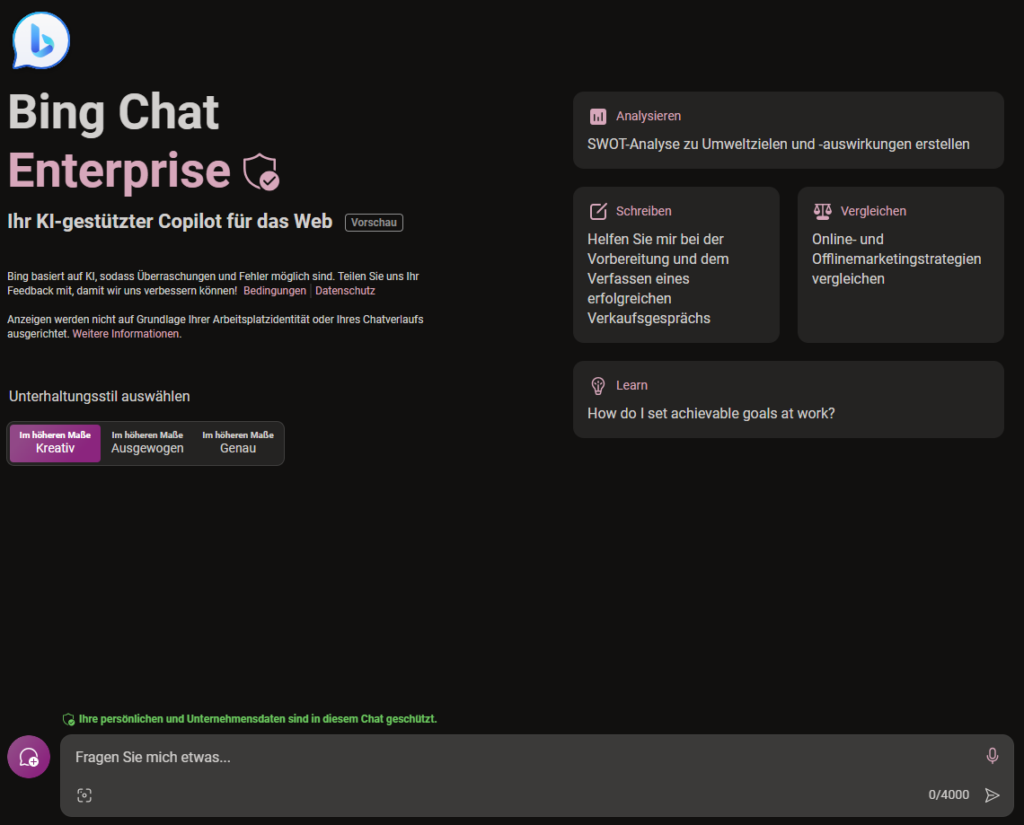Viewport: 1024px width, 825px height.
Task: Click the green data protection notice text
Action: pyautogui.click(x=258, y=719)
